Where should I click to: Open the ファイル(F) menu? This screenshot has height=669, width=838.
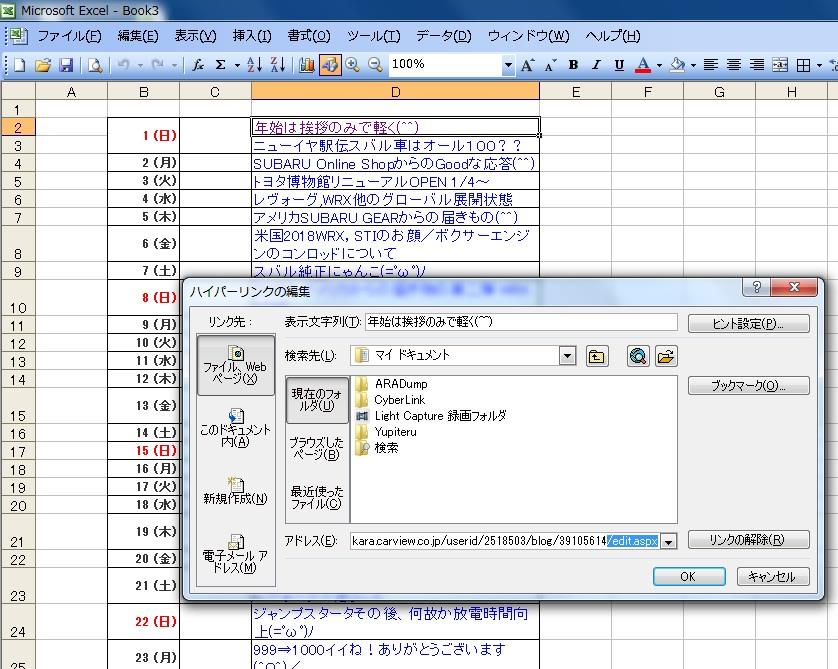click(69, 36)
